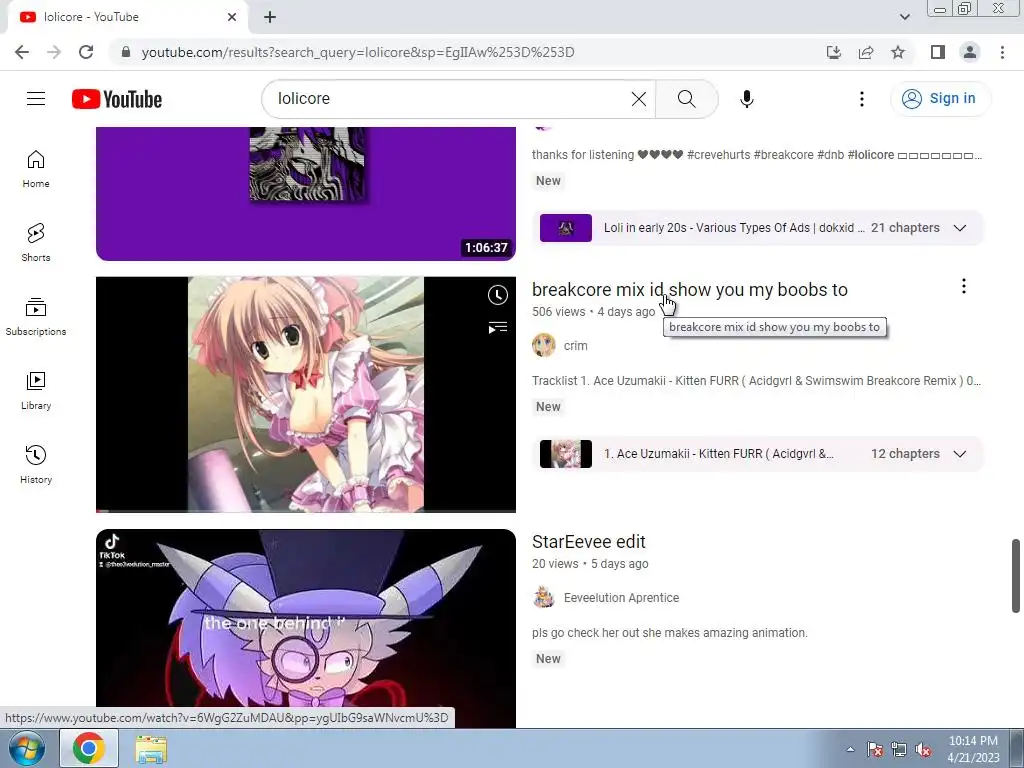Viewport: 1024px width, 768px height.
Task: Toggle the Chrome side panel
Action: coord(938,52)
